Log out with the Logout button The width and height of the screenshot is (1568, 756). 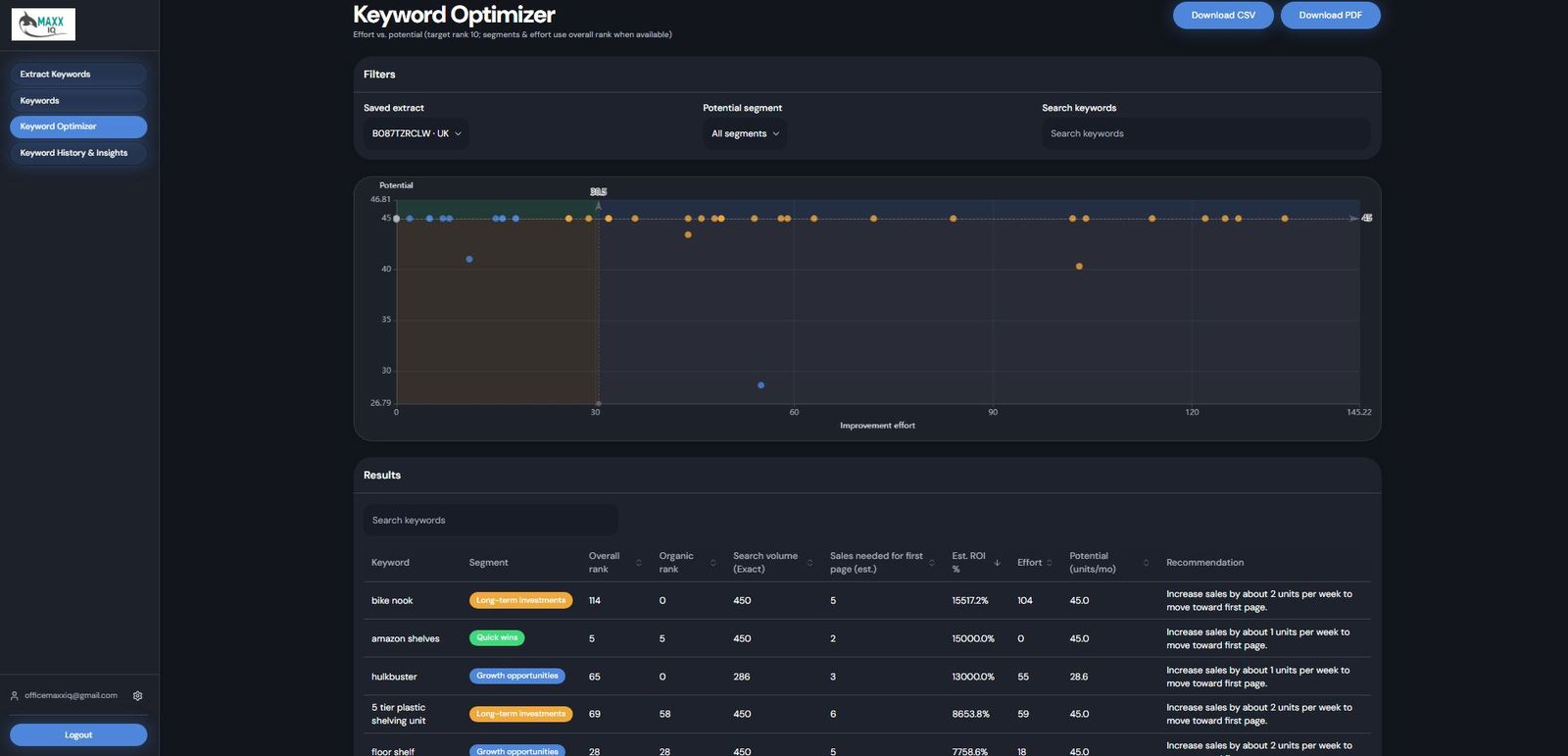tap(78, 735)
